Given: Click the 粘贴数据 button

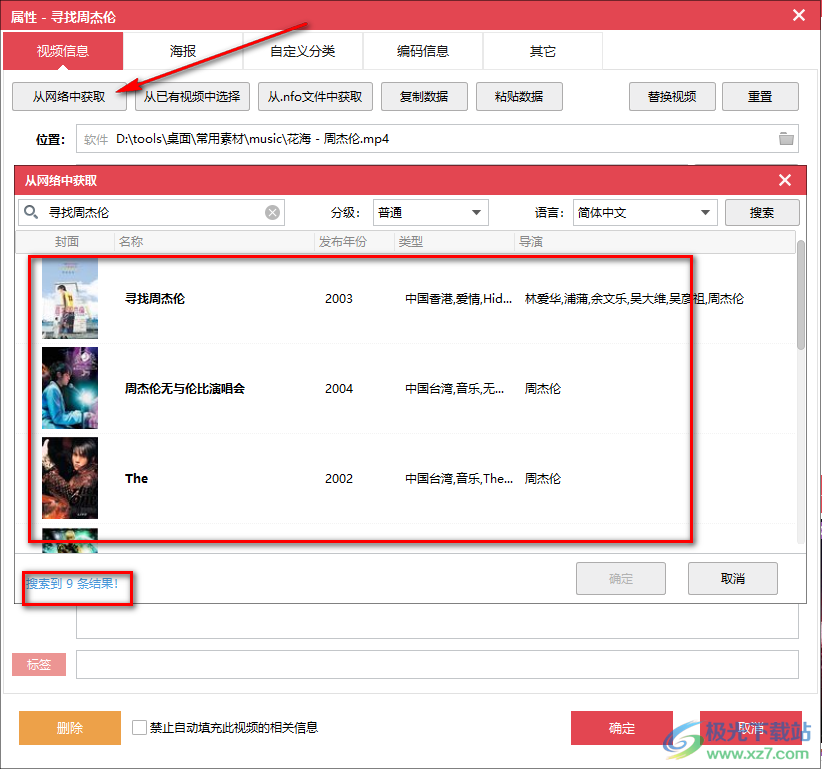Looking at the screenshot, I should pyautogui.click(x=519, y=96).
